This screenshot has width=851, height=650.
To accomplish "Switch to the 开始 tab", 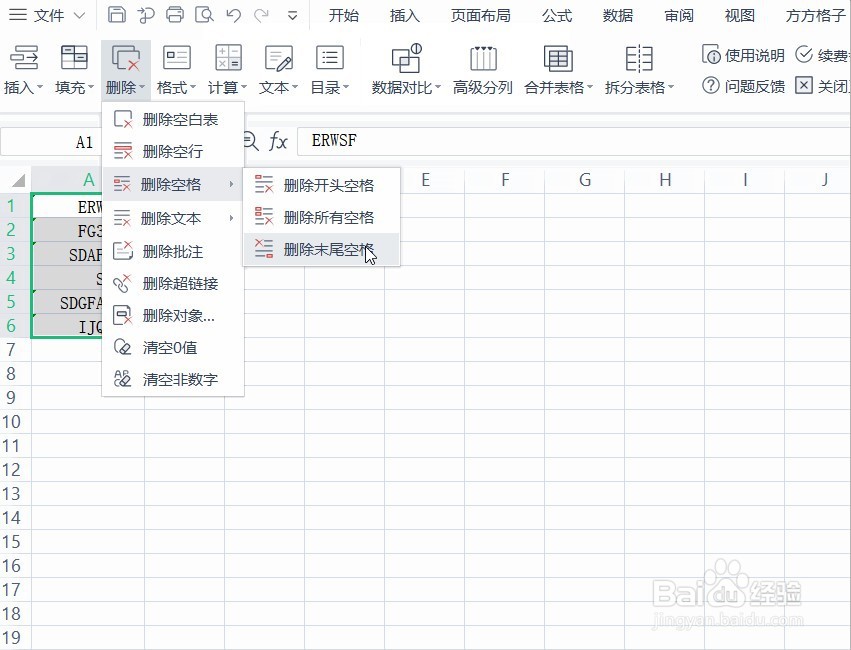I will [x=344, y=16].
